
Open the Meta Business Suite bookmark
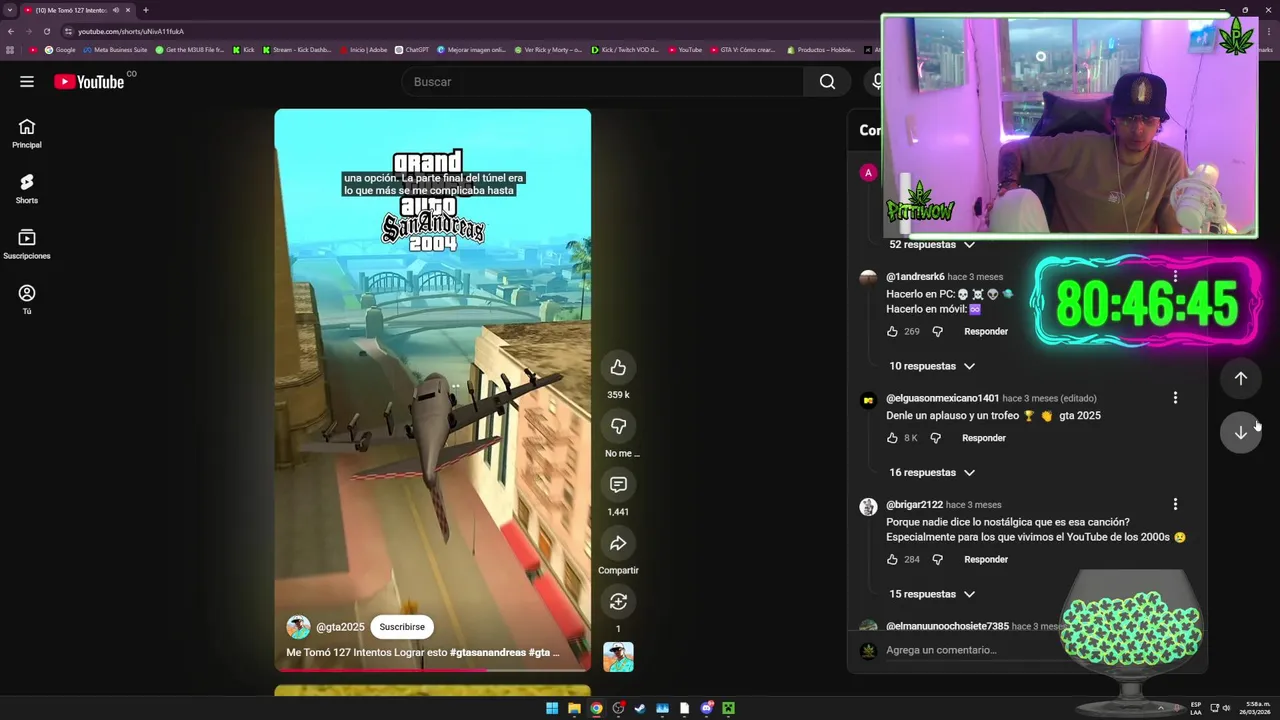coord(115,50)
